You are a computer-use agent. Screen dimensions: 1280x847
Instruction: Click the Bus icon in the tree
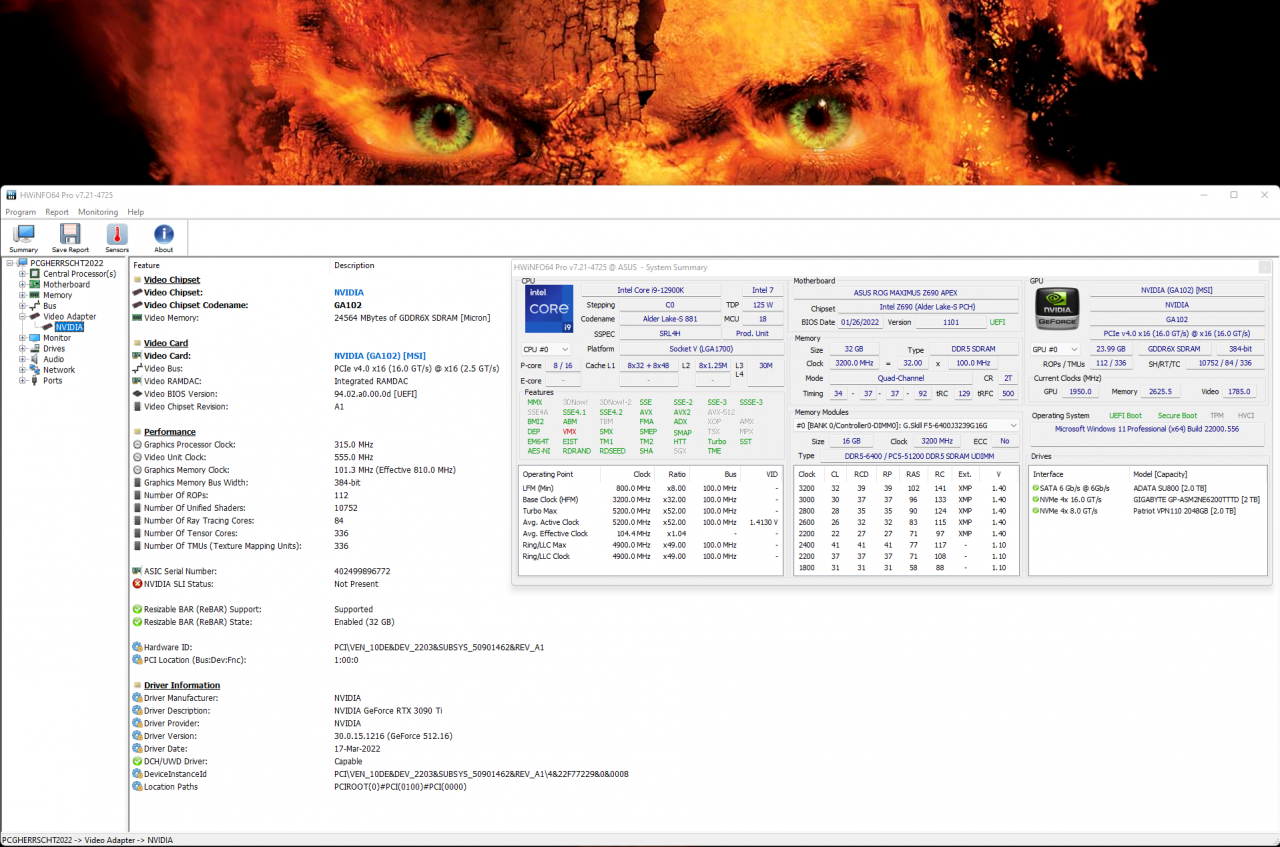pos(35,306)
